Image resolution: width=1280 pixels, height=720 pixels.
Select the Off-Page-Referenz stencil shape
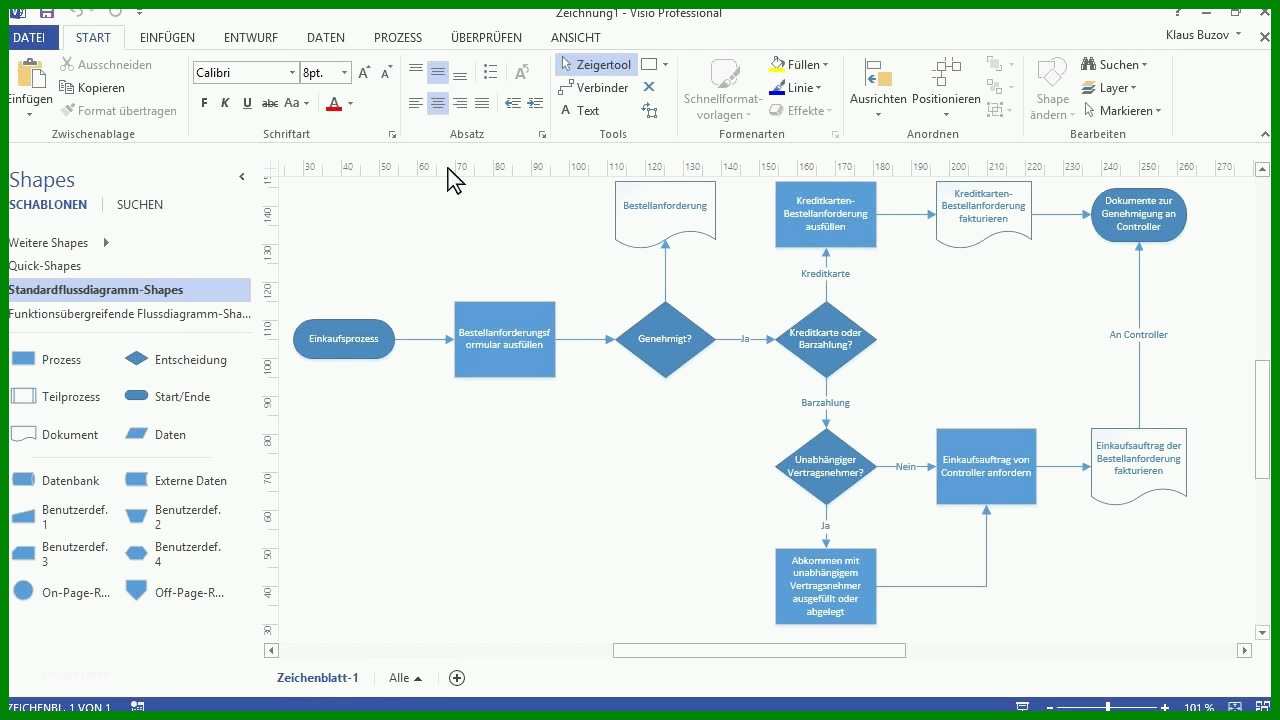pyautogui.click(x=174, y=592)
